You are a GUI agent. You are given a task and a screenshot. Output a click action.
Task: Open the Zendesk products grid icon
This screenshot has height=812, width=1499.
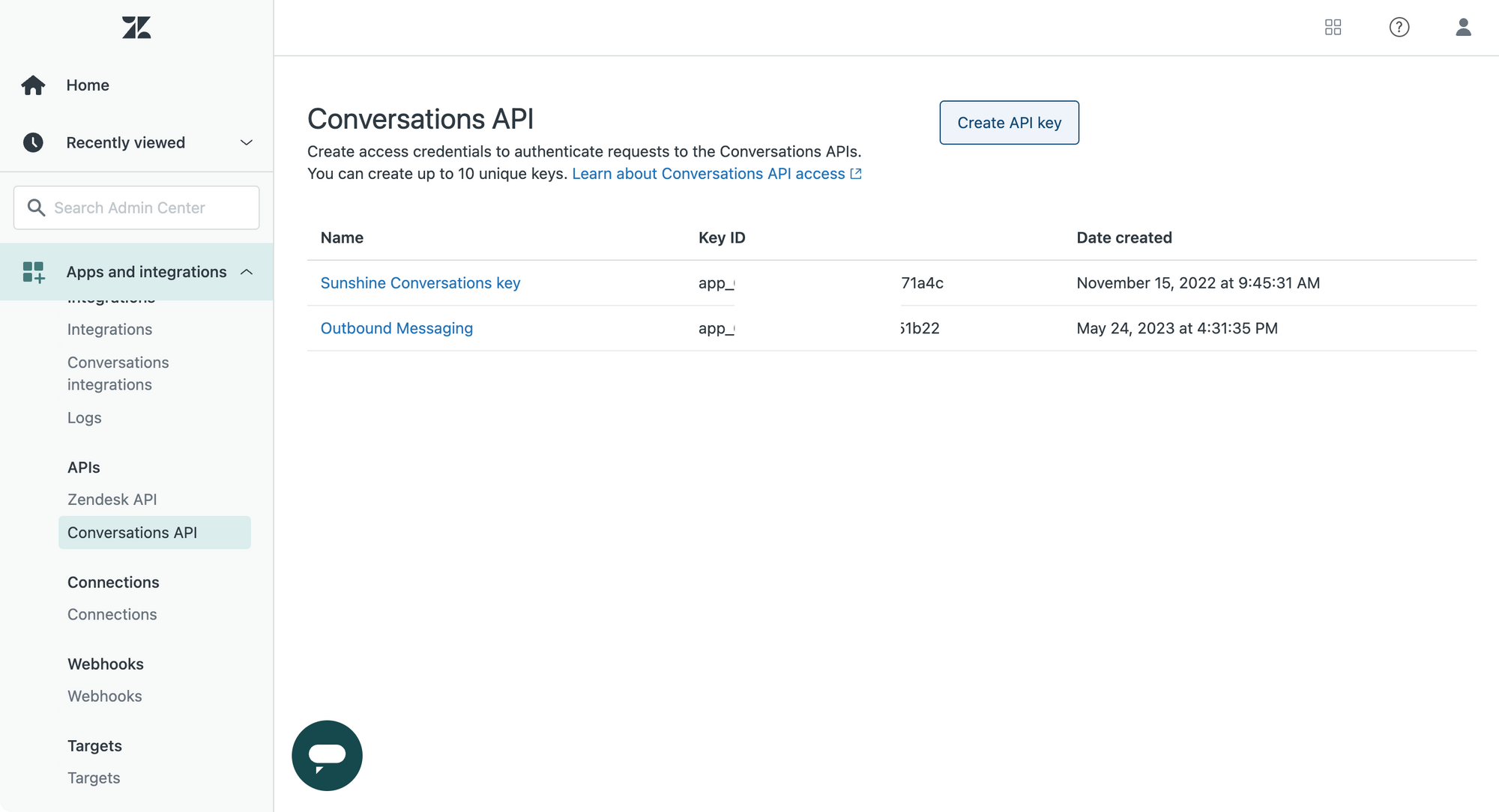click(1333, 28)
